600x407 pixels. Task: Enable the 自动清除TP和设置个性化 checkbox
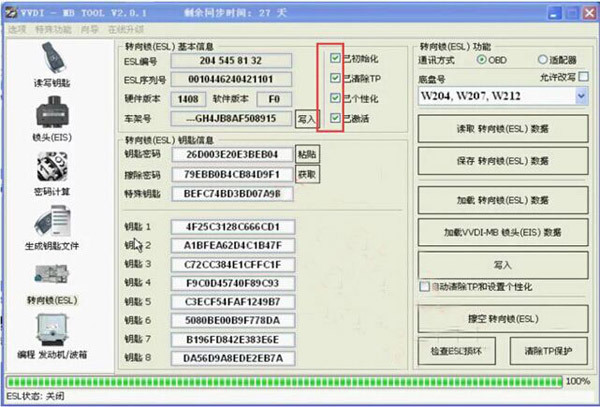pyautogui.click(x=425, y=288)
